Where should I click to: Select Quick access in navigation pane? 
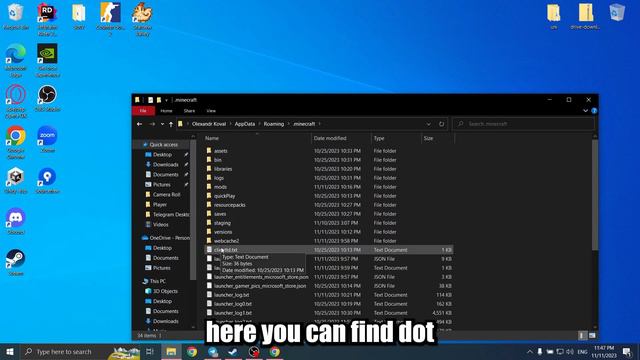[x=163, y=144]
